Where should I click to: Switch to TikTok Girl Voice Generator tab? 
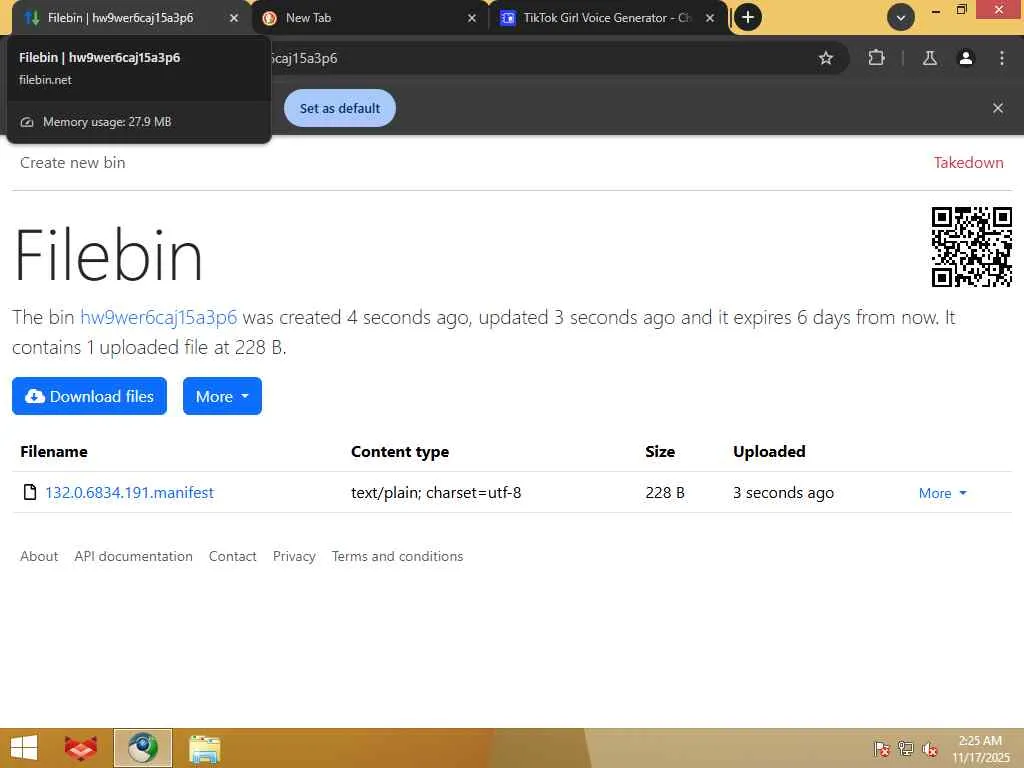(607, 18)
